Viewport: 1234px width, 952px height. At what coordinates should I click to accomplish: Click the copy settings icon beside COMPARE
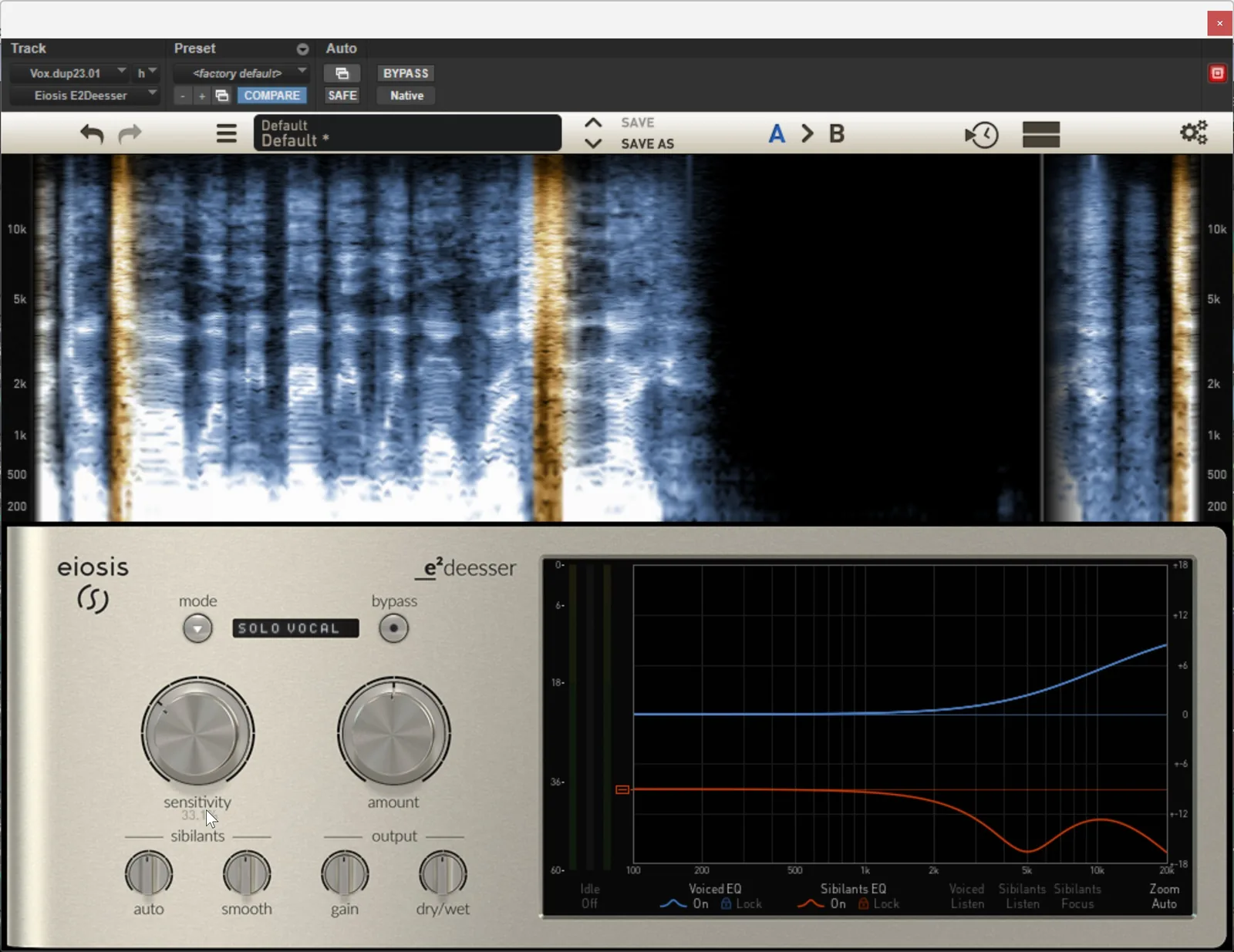(x=222, y=96)
